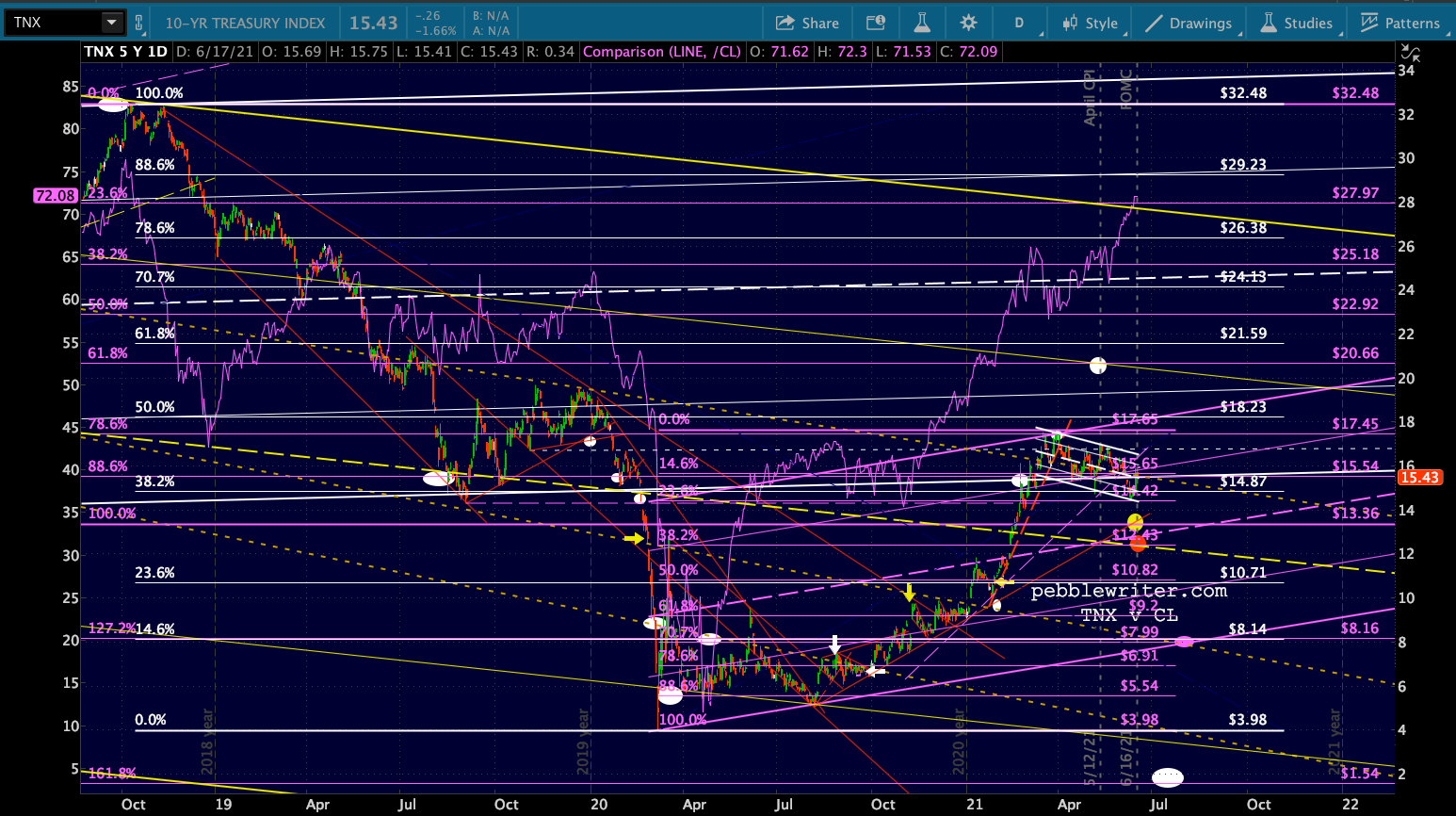The width and height of the screenshot is (1456, 816).
Task: Click the flask Edit Studies icon
Action: pyautogui.click(x=922, y=23)
